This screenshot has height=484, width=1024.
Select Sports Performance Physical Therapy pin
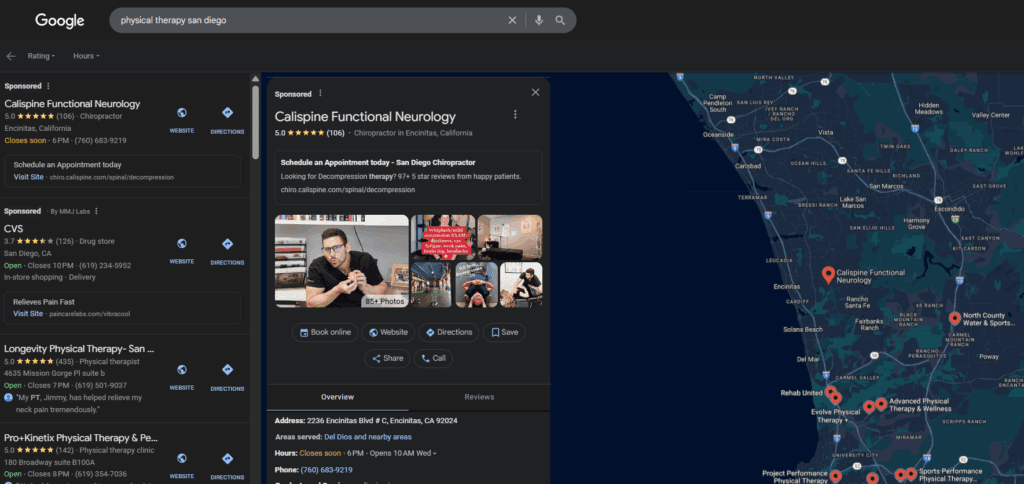[911, 474]
